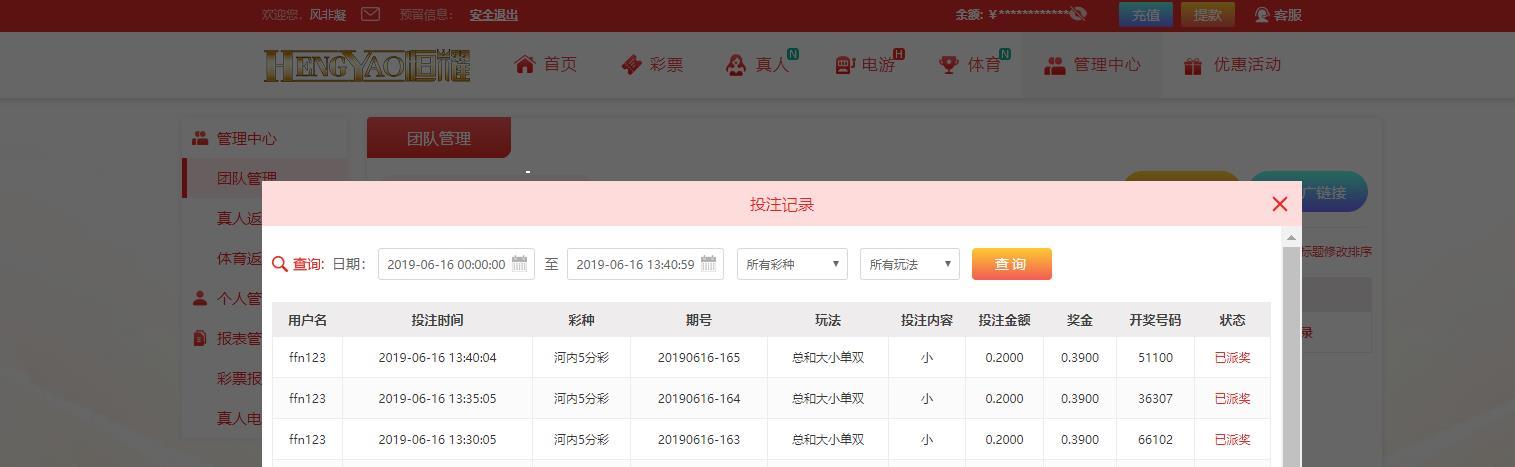1515x467 pixels.
Task: Click 已派奖 status in row 20190616-164
Action: [1232, 398]
